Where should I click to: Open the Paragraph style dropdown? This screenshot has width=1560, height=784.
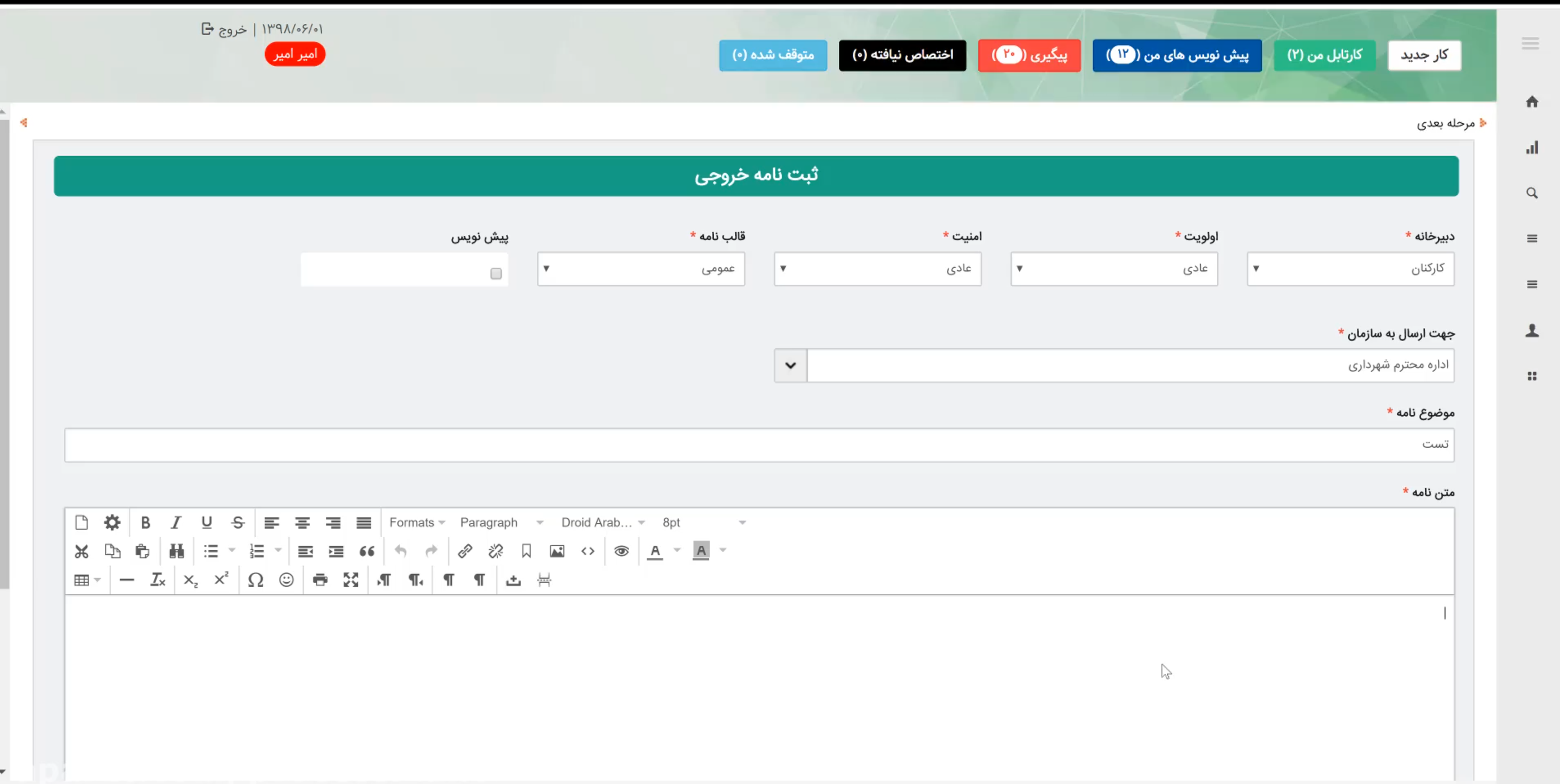click(502, 523)
